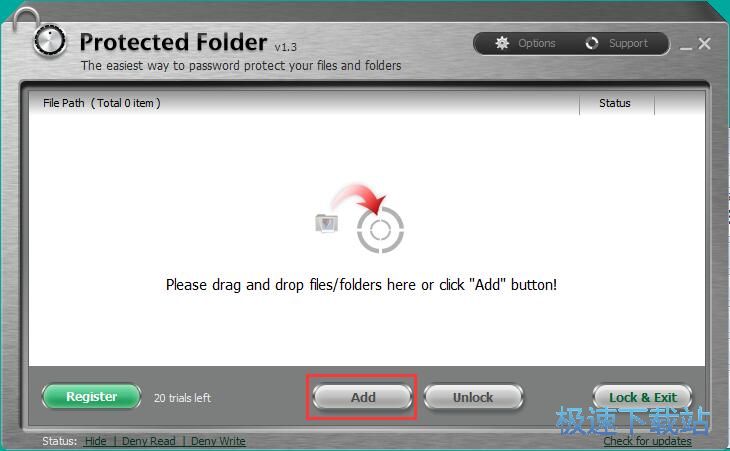730x451 pixels.
Task: Click the Add button
Action: tap(363, 397)
